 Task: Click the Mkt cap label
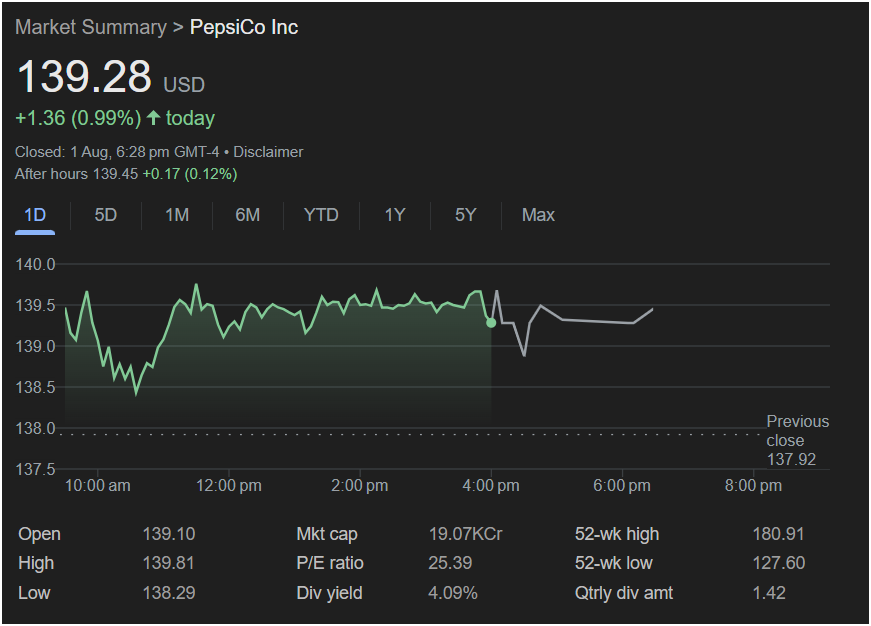(x=327, y=534)
